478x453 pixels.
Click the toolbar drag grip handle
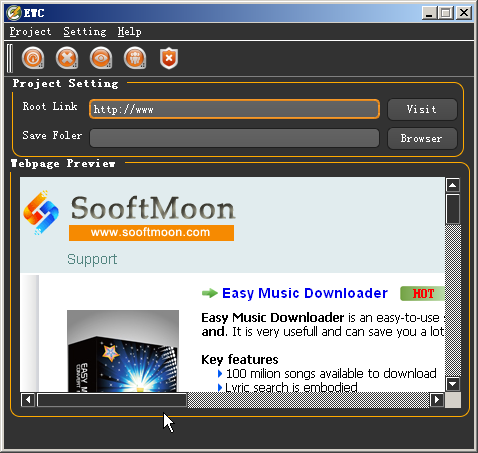click(x=10, y=58)
